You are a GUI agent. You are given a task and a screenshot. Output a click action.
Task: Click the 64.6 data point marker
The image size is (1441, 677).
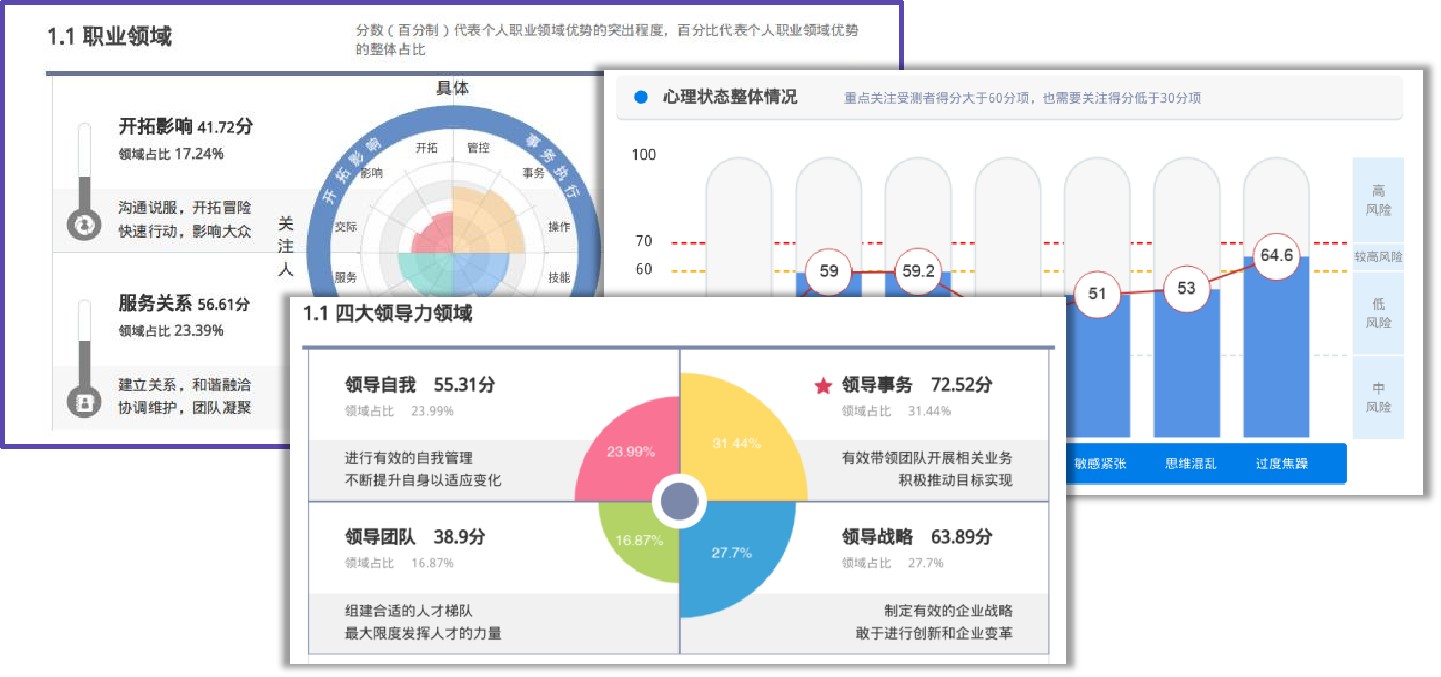click(x=1276, y=256)
